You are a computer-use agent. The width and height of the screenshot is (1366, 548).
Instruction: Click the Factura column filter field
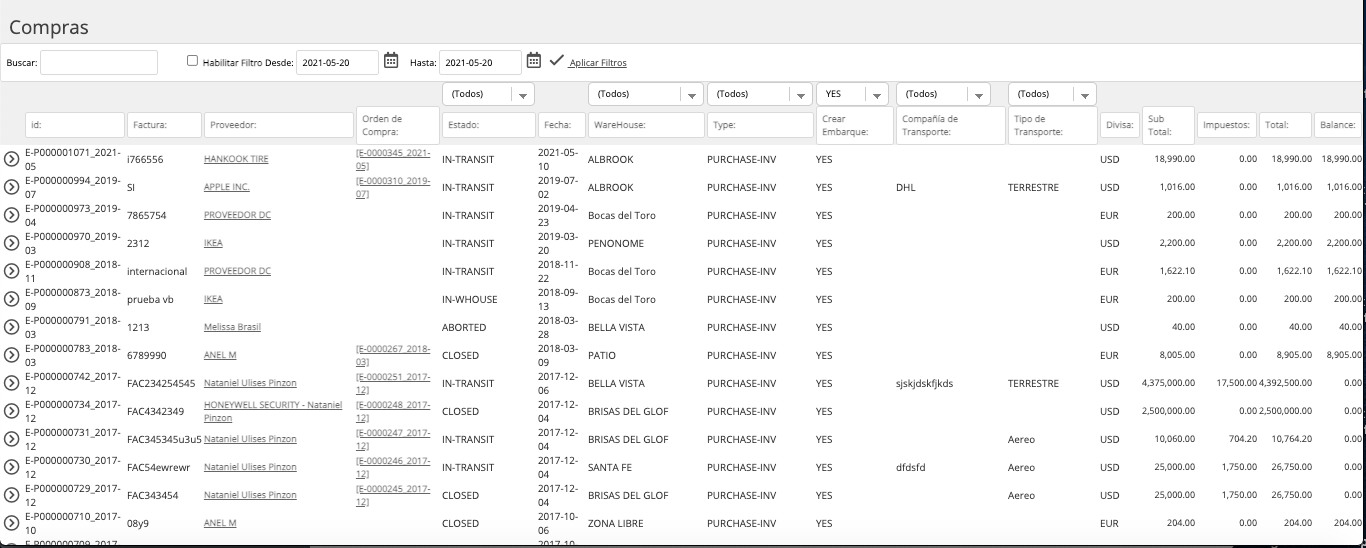165,125
